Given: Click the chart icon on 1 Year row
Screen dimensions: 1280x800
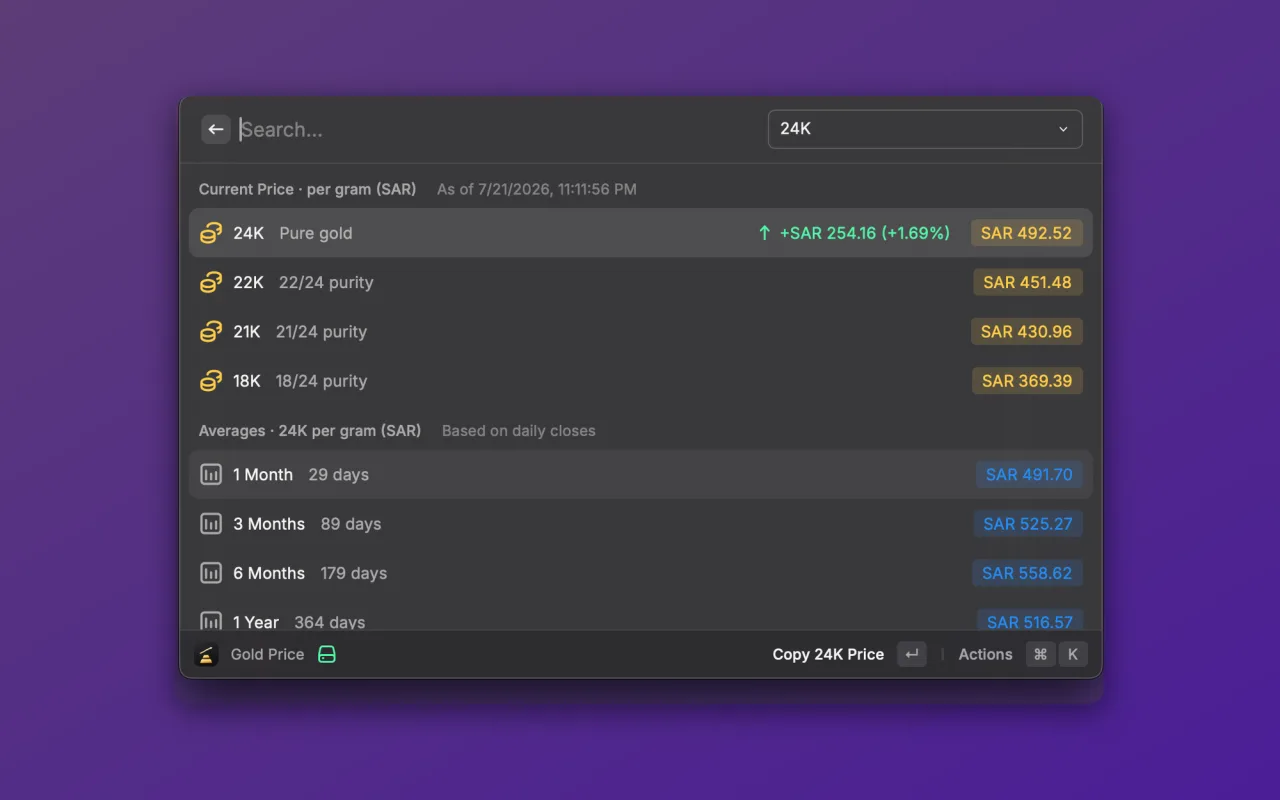Looking at the screenshot, I should tap(211, 621).
